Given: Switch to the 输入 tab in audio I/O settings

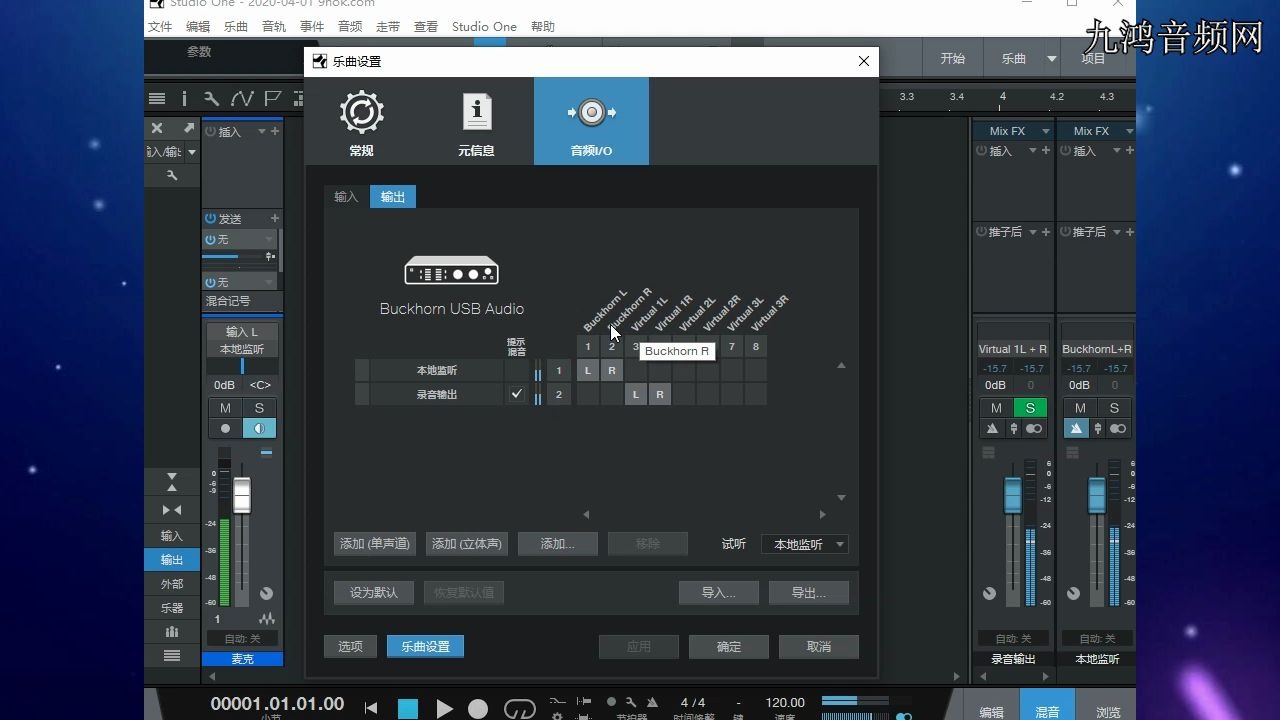Looking at the screenshot, I should tap(345, 197).
